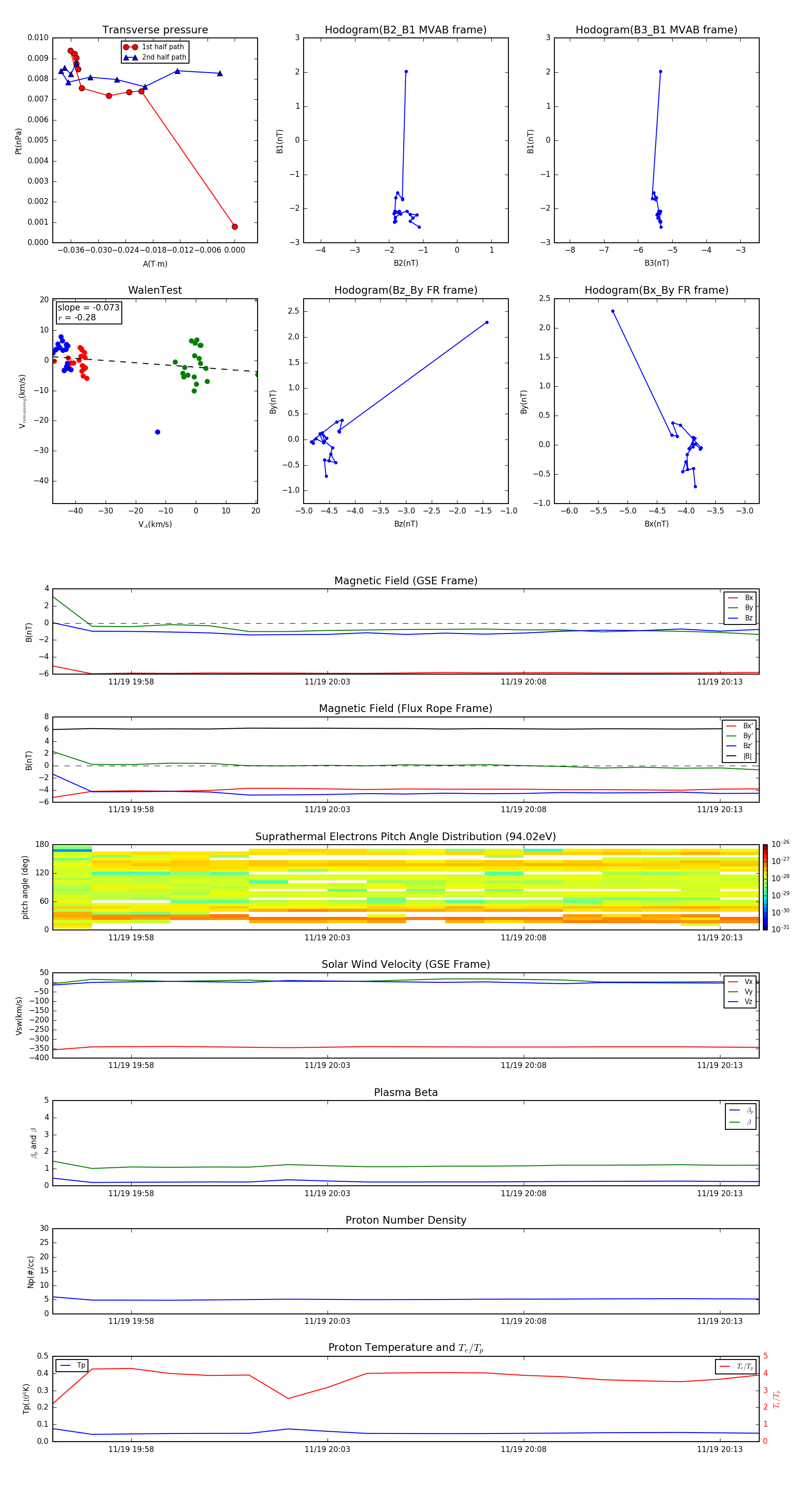Click the upper-left point in Bx_By hodogram
The height and width of the screenshot is (1489, 812).
click(x=613, y=311)
